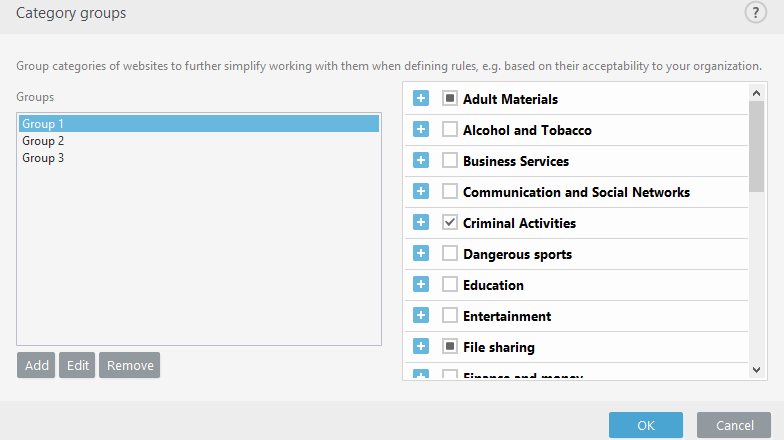Click the Criminal Activities label
Image resolution: width=784 pixels, height=440 pixels.
tap(520, 223)
